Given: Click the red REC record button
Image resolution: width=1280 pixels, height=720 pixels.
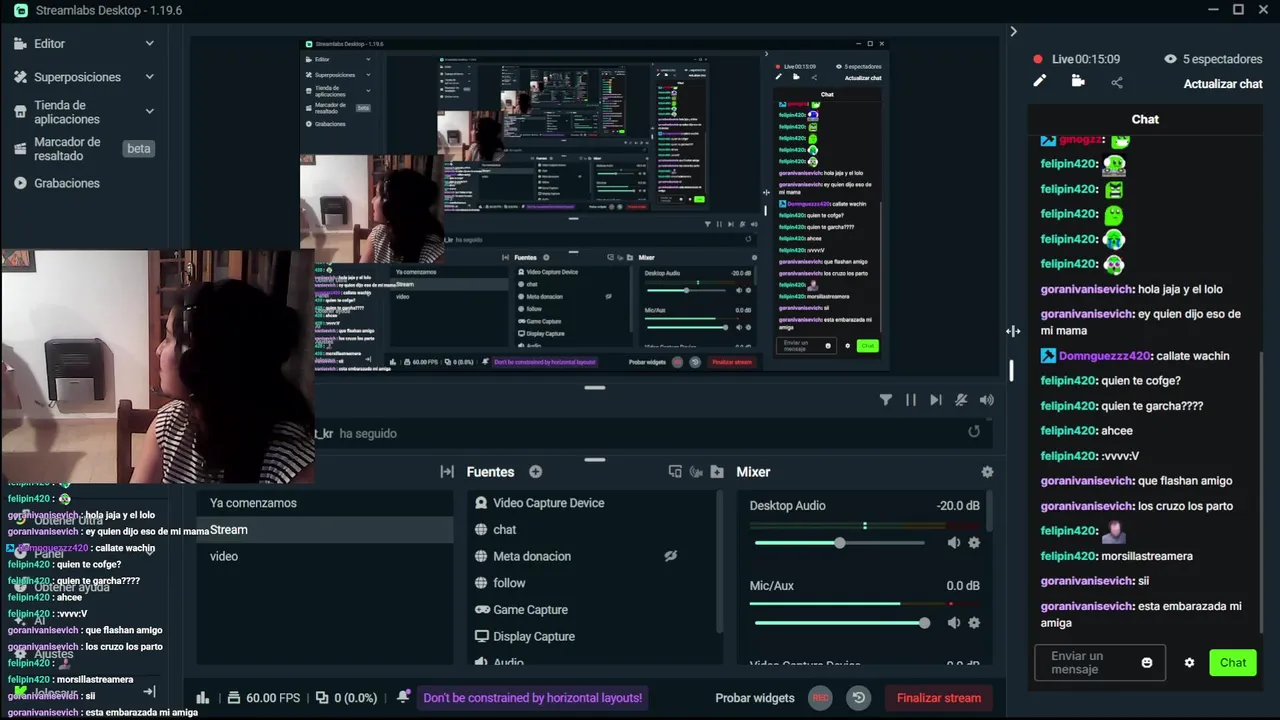Looking at the screenshot, I should 821,698.
